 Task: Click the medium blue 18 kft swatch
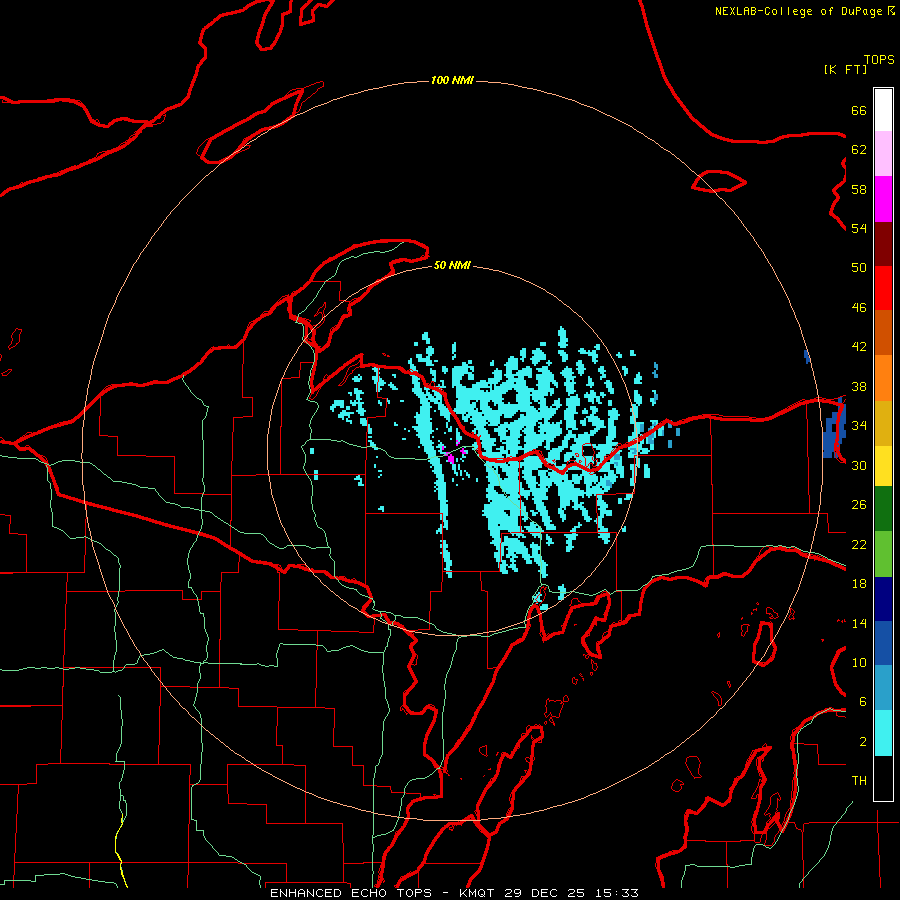tap(883, 643)
